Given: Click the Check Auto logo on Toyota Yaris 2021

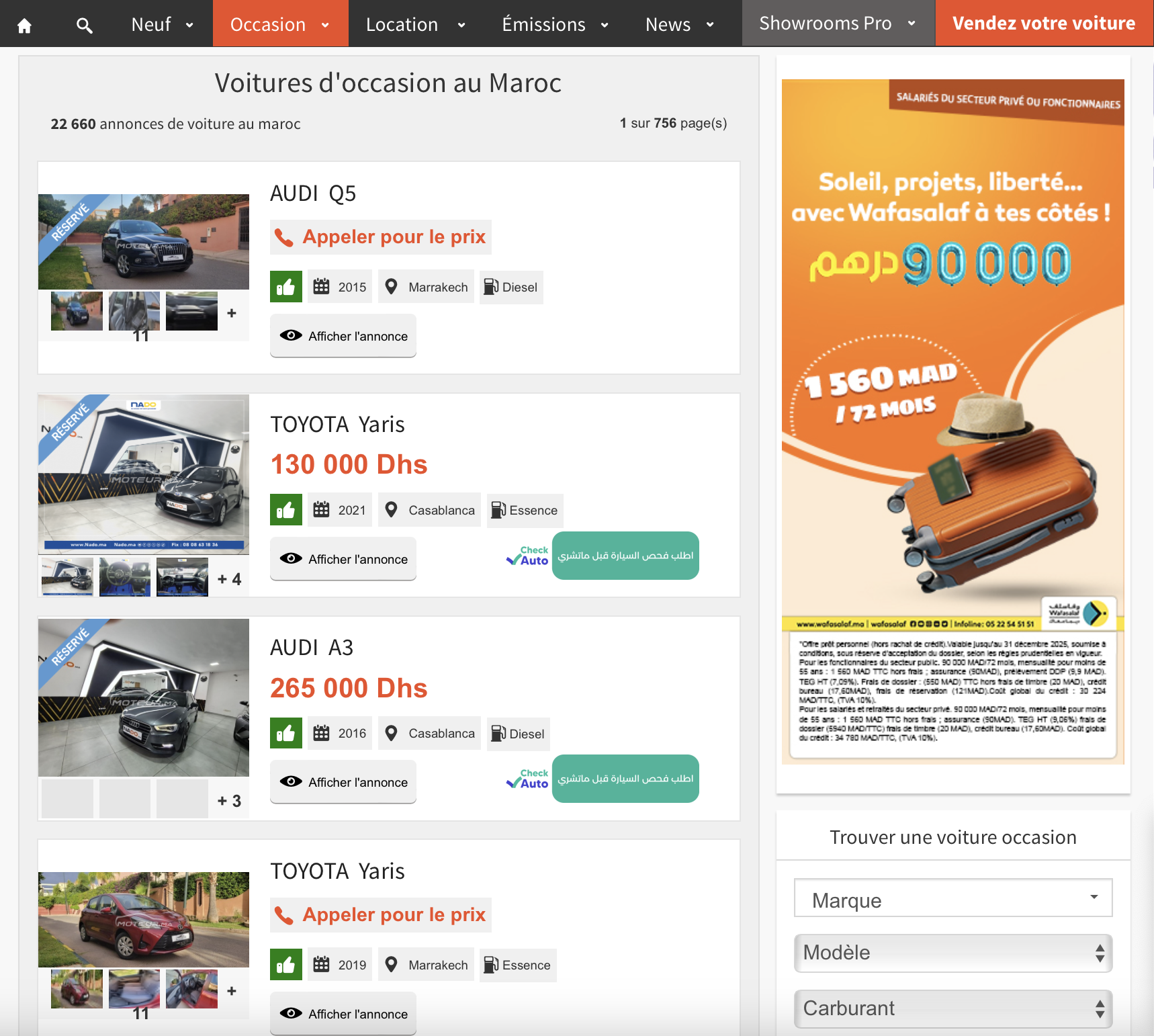Looking at the screenshot, I should point(527,556).
